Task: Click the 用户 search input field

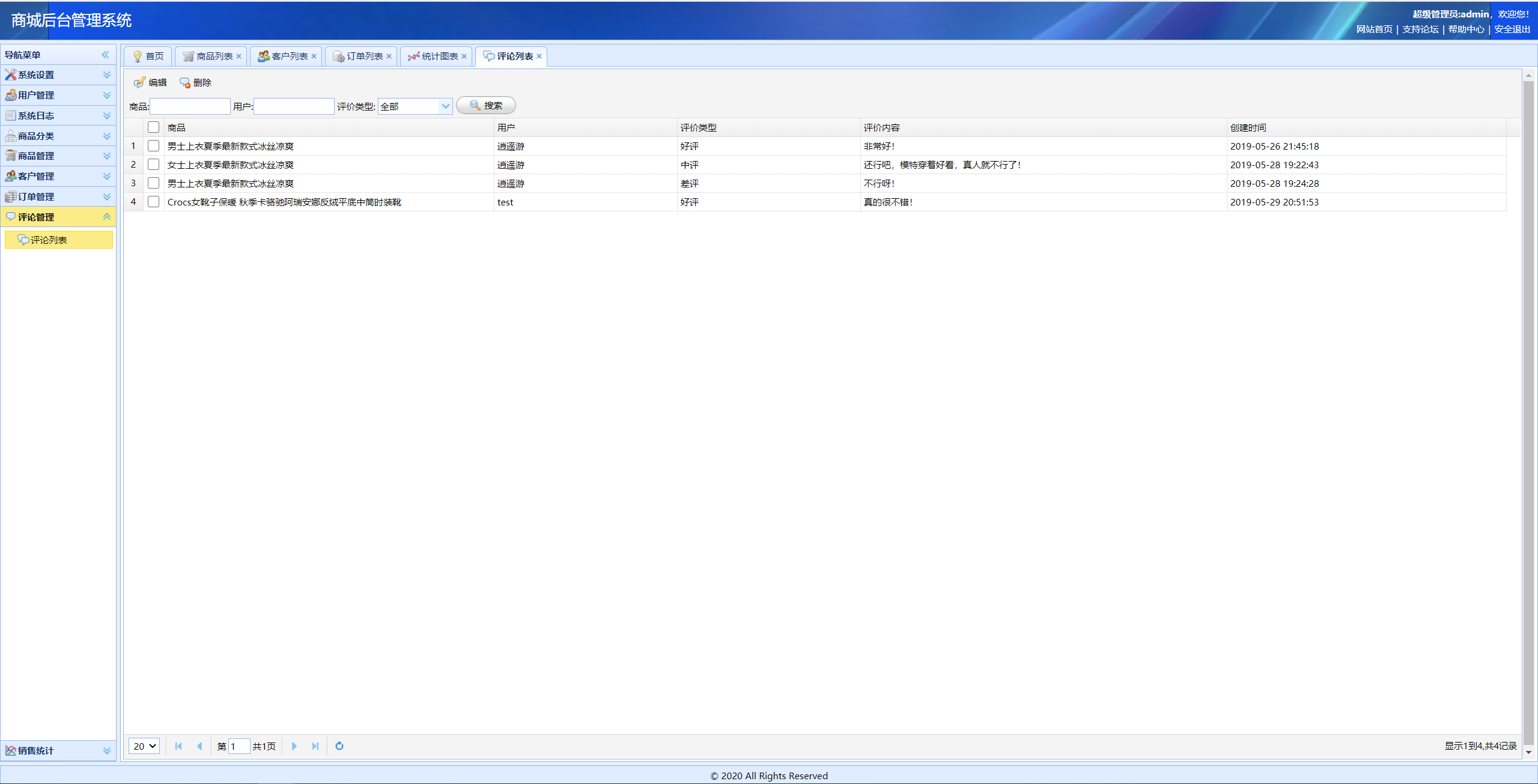Action: tap(294, 106)
